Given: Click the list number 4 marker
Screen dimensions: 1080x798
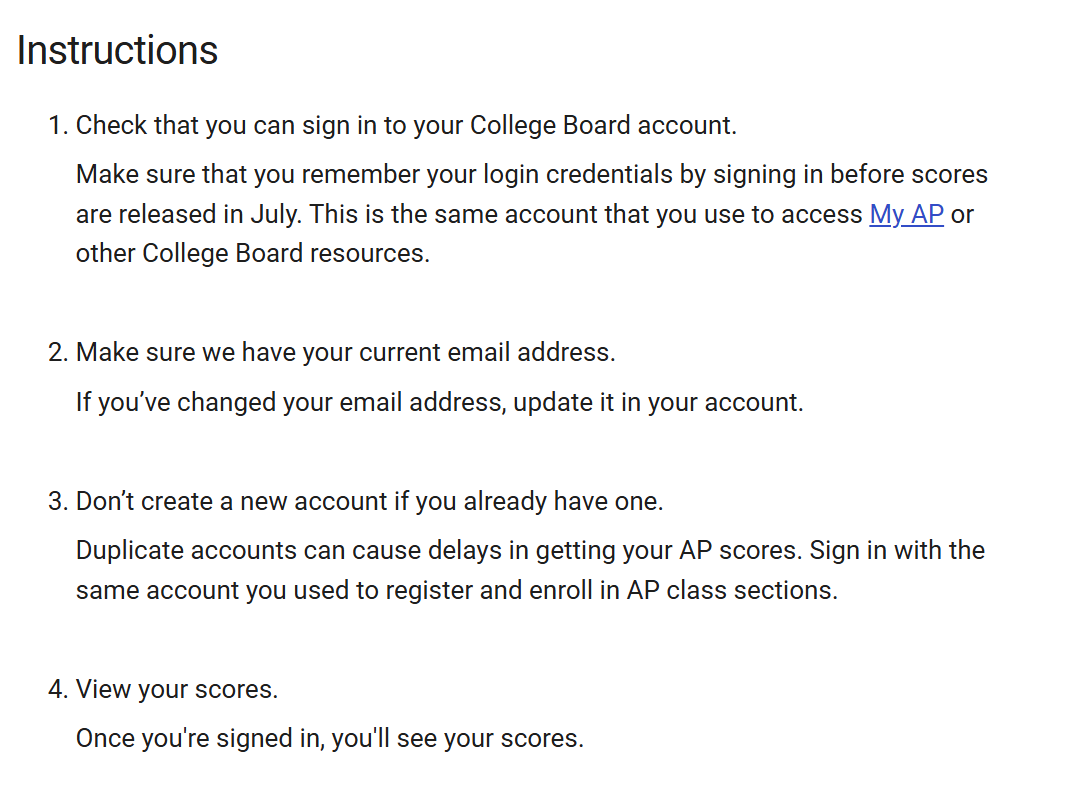Looking at the screenshot, I should 58,689.
